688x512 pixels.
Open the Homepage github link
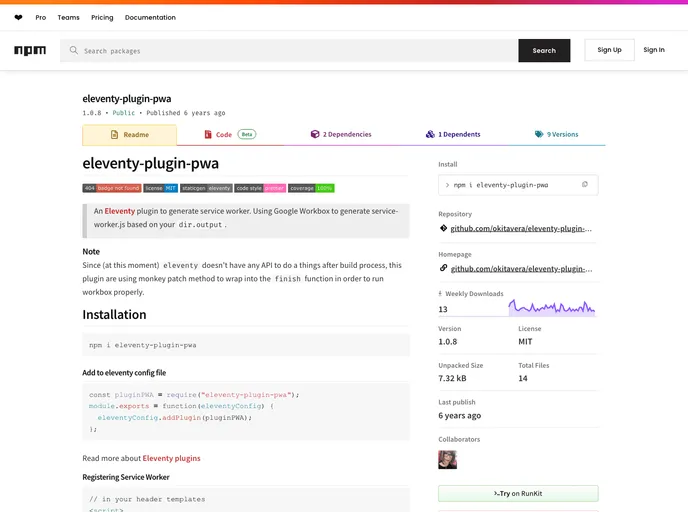tap(521, 269)
